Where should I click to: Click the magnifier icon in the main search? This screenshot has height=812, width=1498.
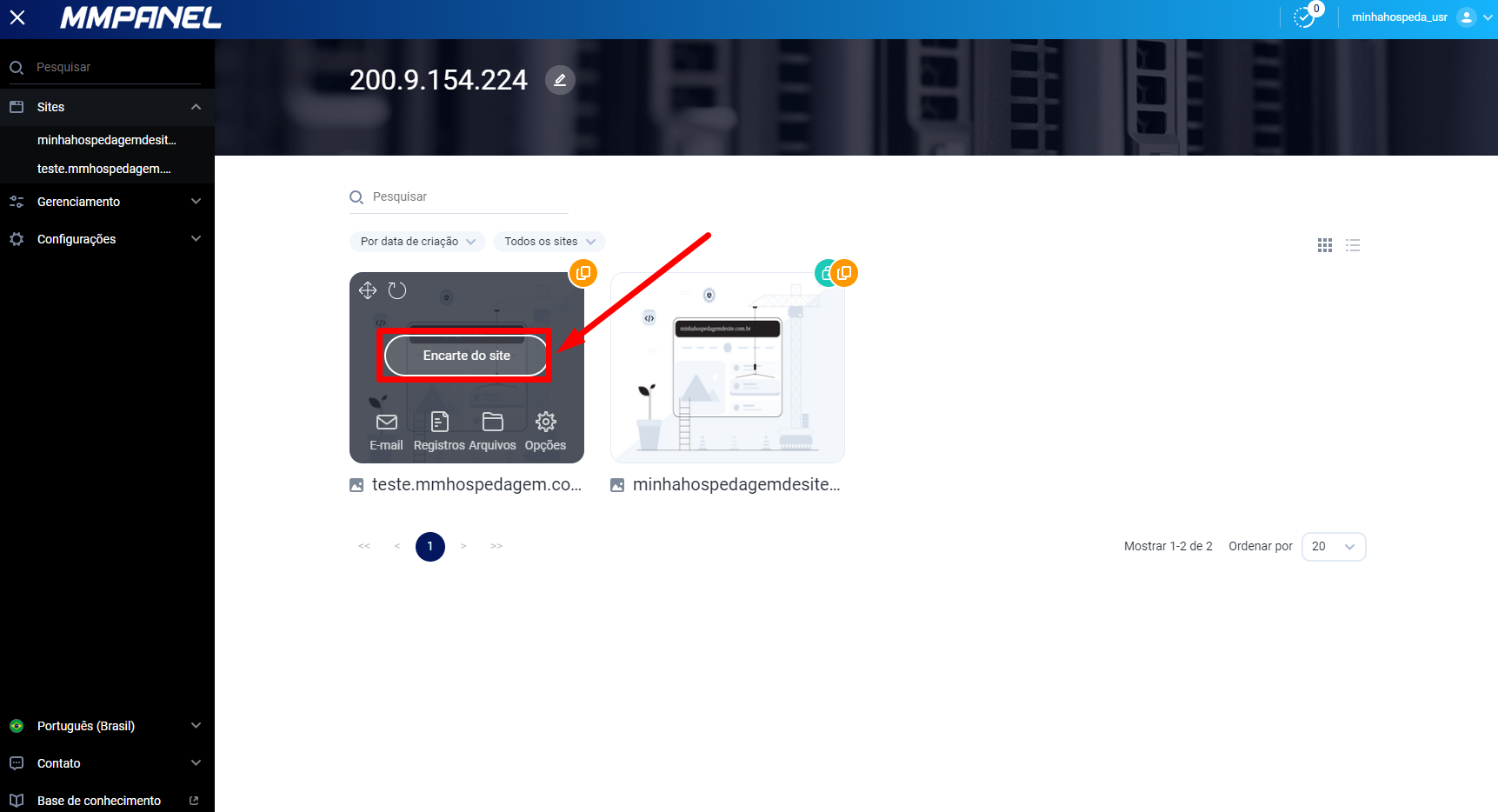[x=356, y=197]
